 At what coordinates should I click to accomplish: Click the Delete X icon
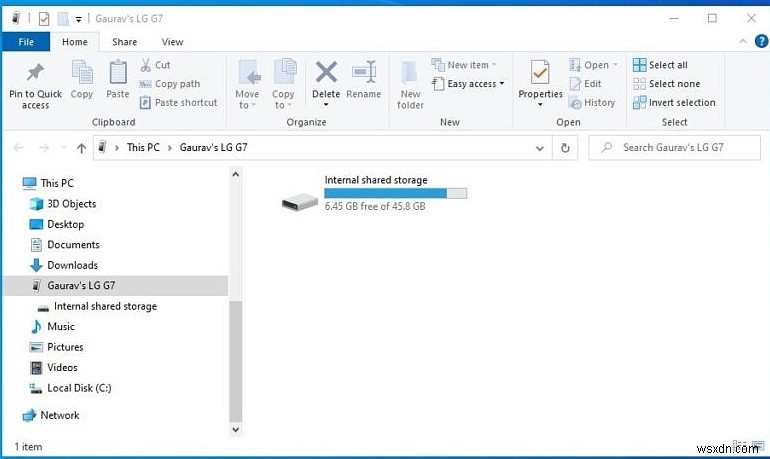(326, 72)
